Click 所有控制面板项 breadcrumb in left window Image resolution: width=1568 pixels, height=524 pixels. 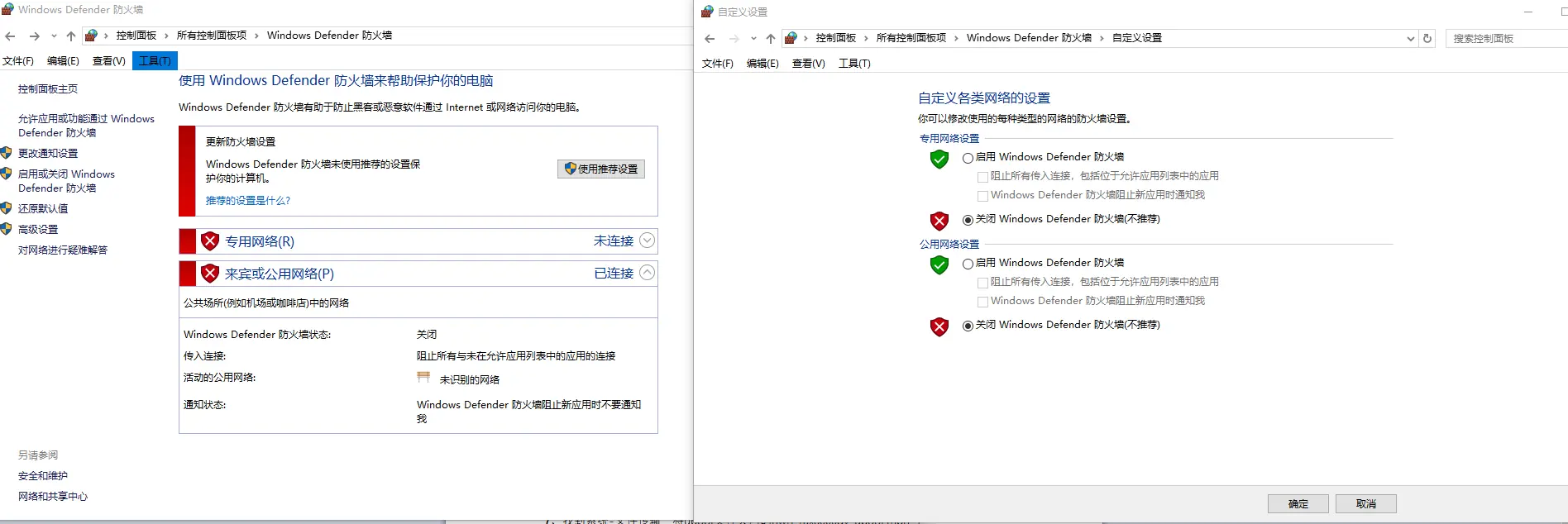212,36
